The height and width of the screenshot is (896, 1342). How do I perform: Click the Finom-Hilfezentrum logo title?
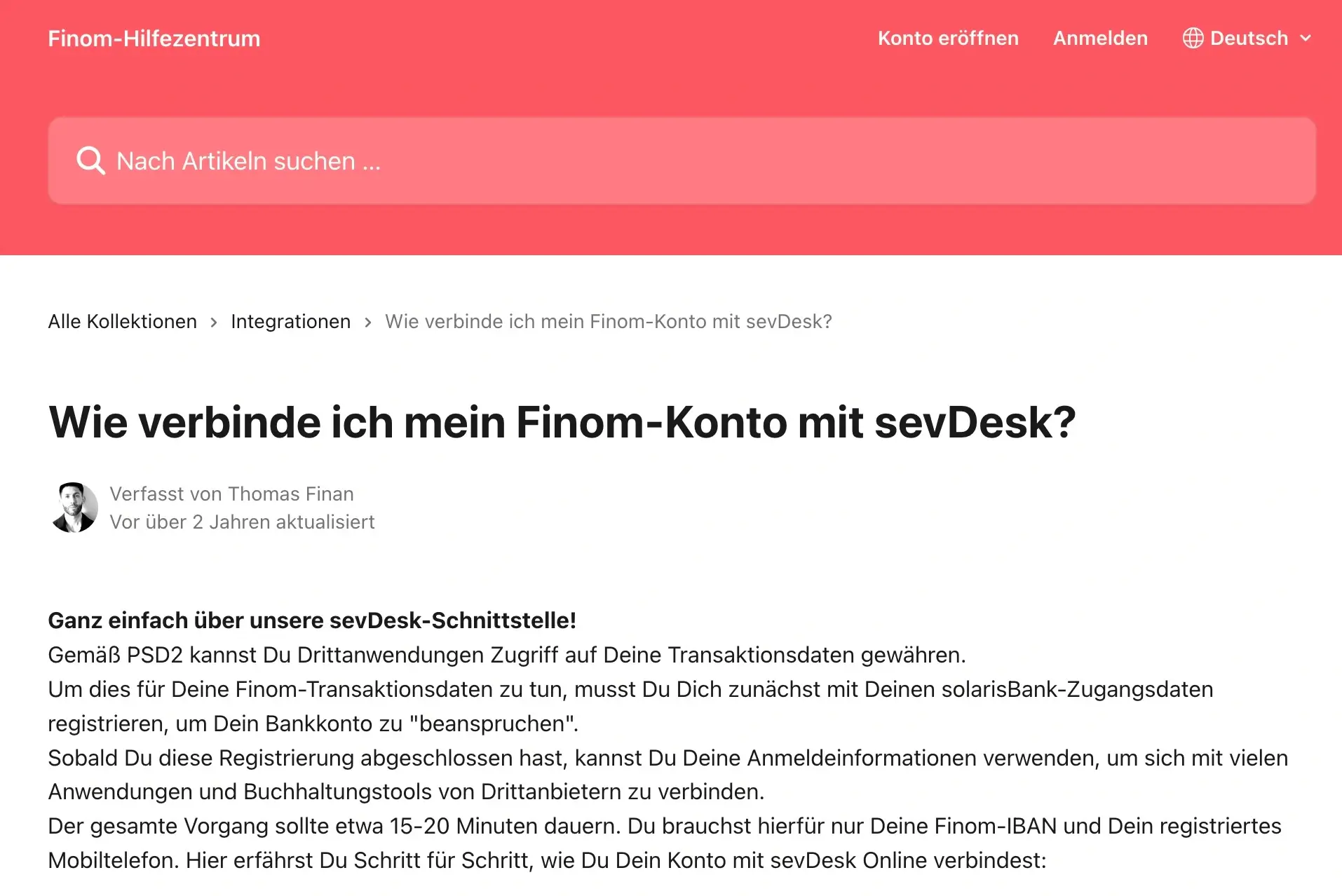pyautogui.click(x=154, y=39)
